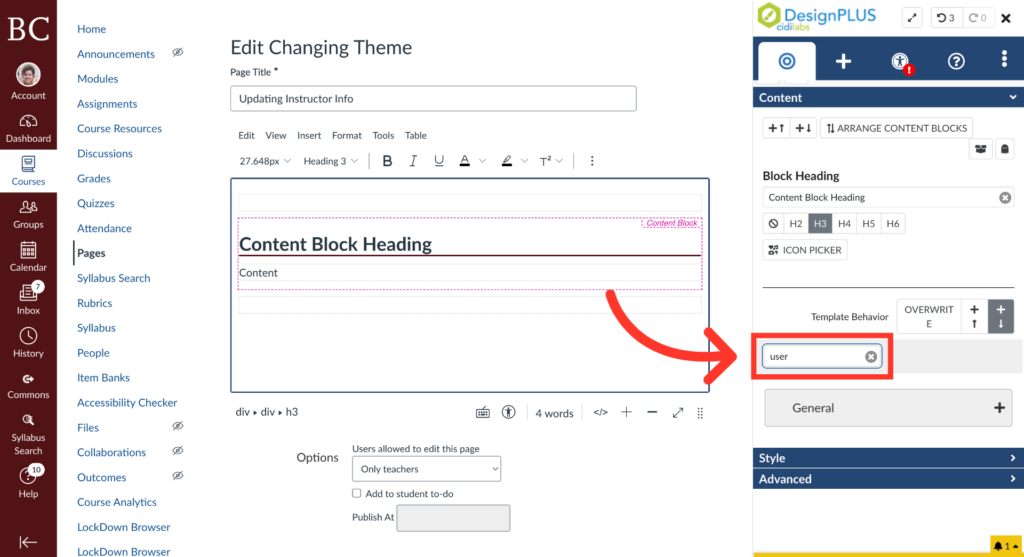Open History in global navigation
1024x557 pixels.
pyautogui.click(x=28, y=343)
